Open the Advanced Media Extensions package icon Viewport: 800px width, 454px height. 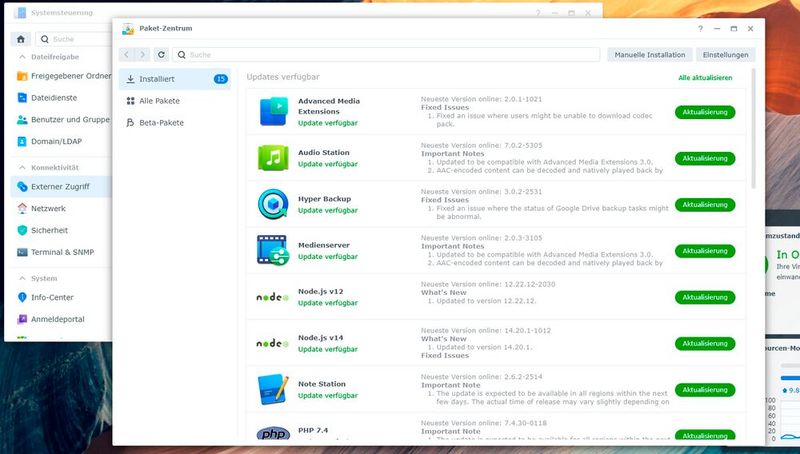pos(273,111)
